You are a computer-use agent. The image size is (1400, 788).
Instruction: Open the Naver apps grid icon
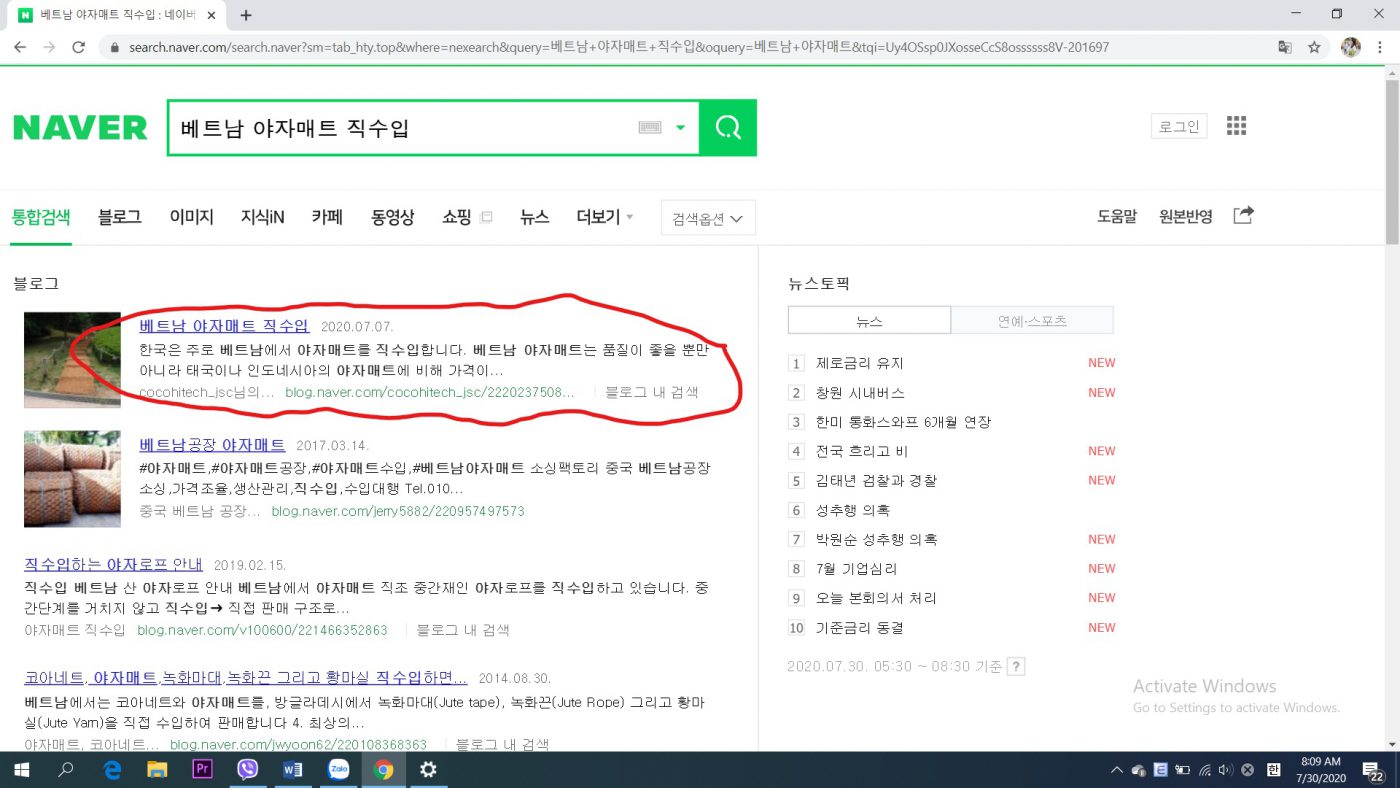[x=1236, y=126]
